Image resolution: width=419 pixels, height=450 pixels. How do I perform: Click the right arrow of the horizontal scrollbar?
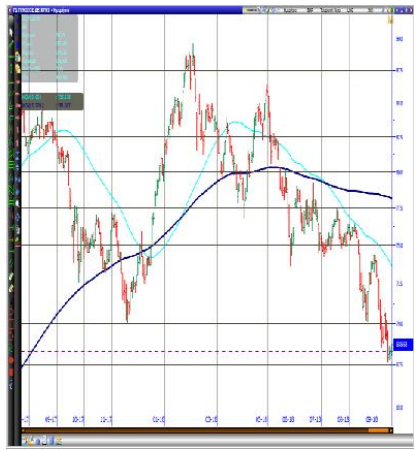[x=391, y=430]
